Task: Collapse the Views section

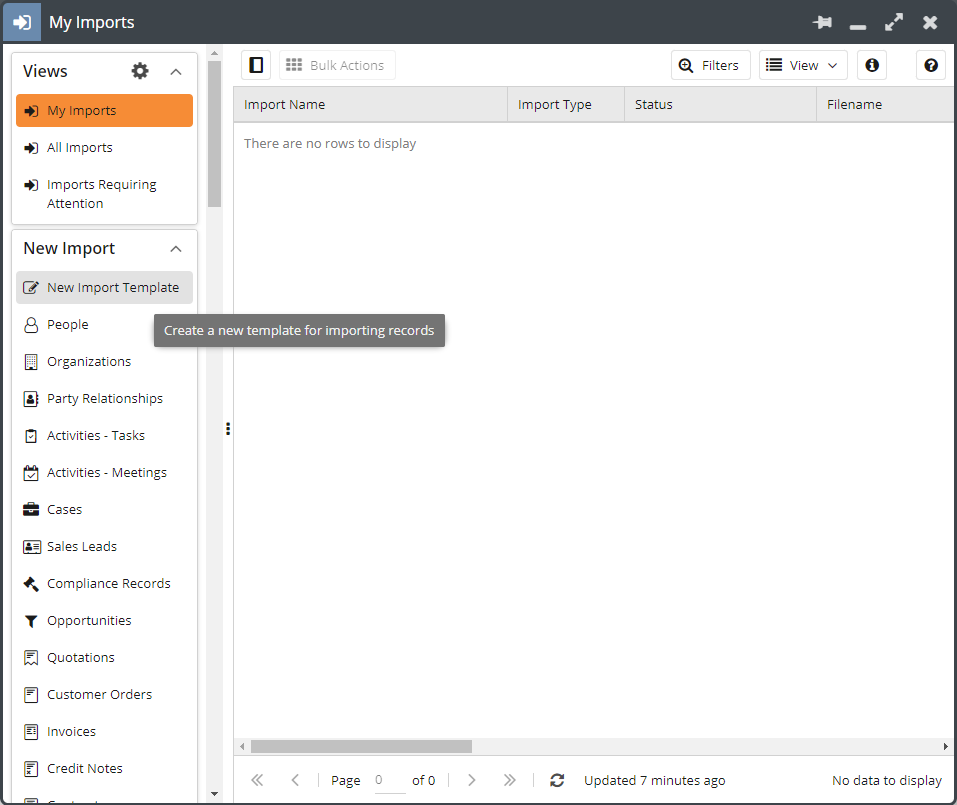Action: click(176, 71)
